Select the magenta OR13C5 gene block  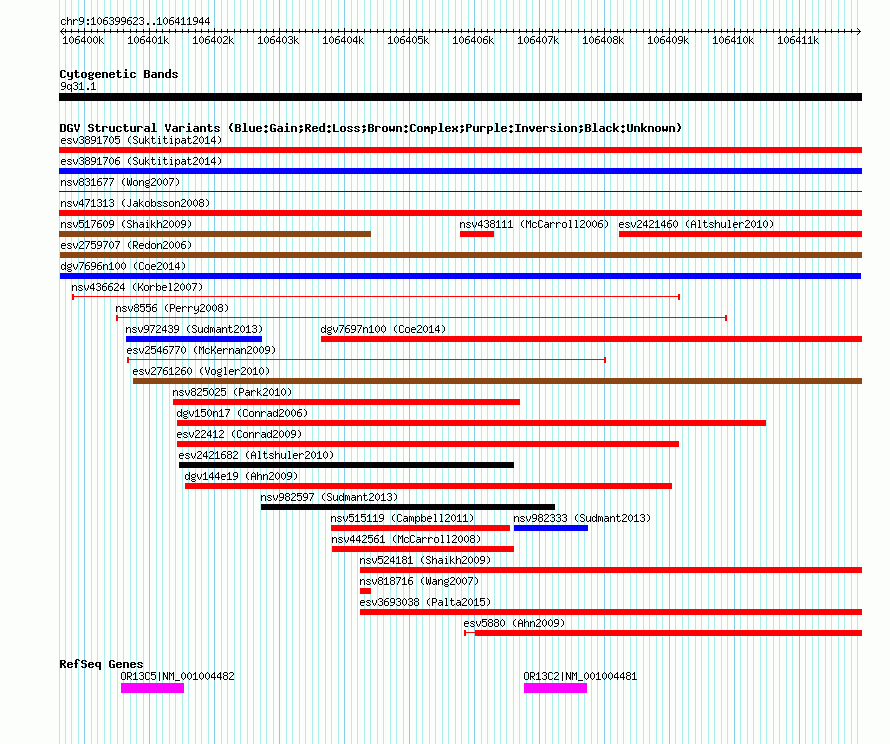(152, 688)
